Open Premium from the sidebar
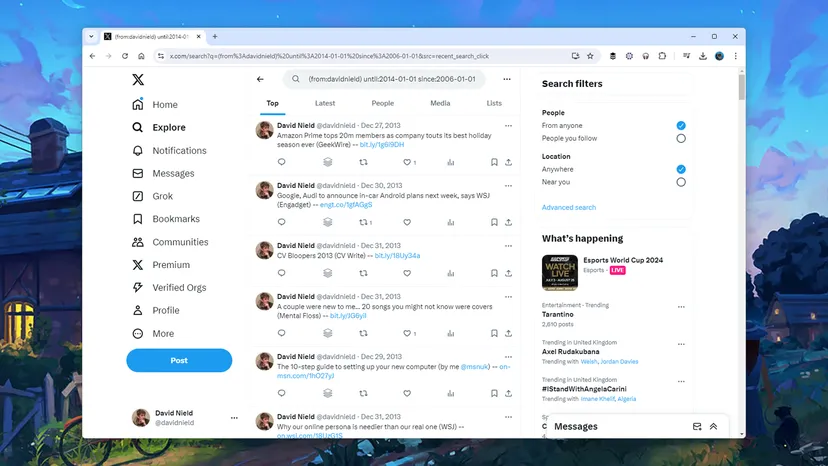This screenshot has height=466, width=828. (x=161, y=265)
